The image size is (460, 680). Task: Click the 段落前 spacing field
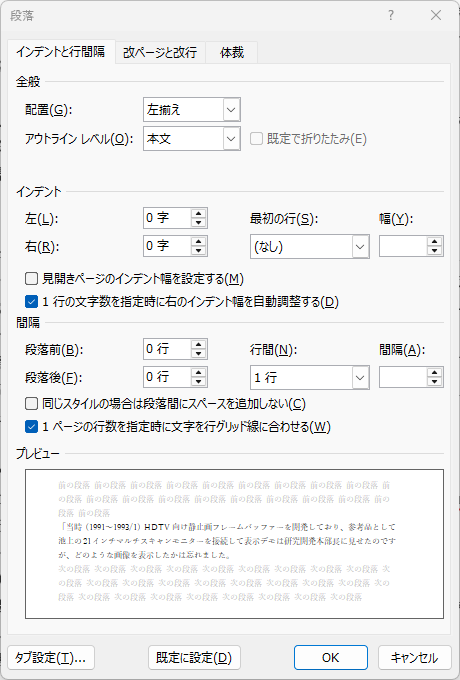[167, 349]
